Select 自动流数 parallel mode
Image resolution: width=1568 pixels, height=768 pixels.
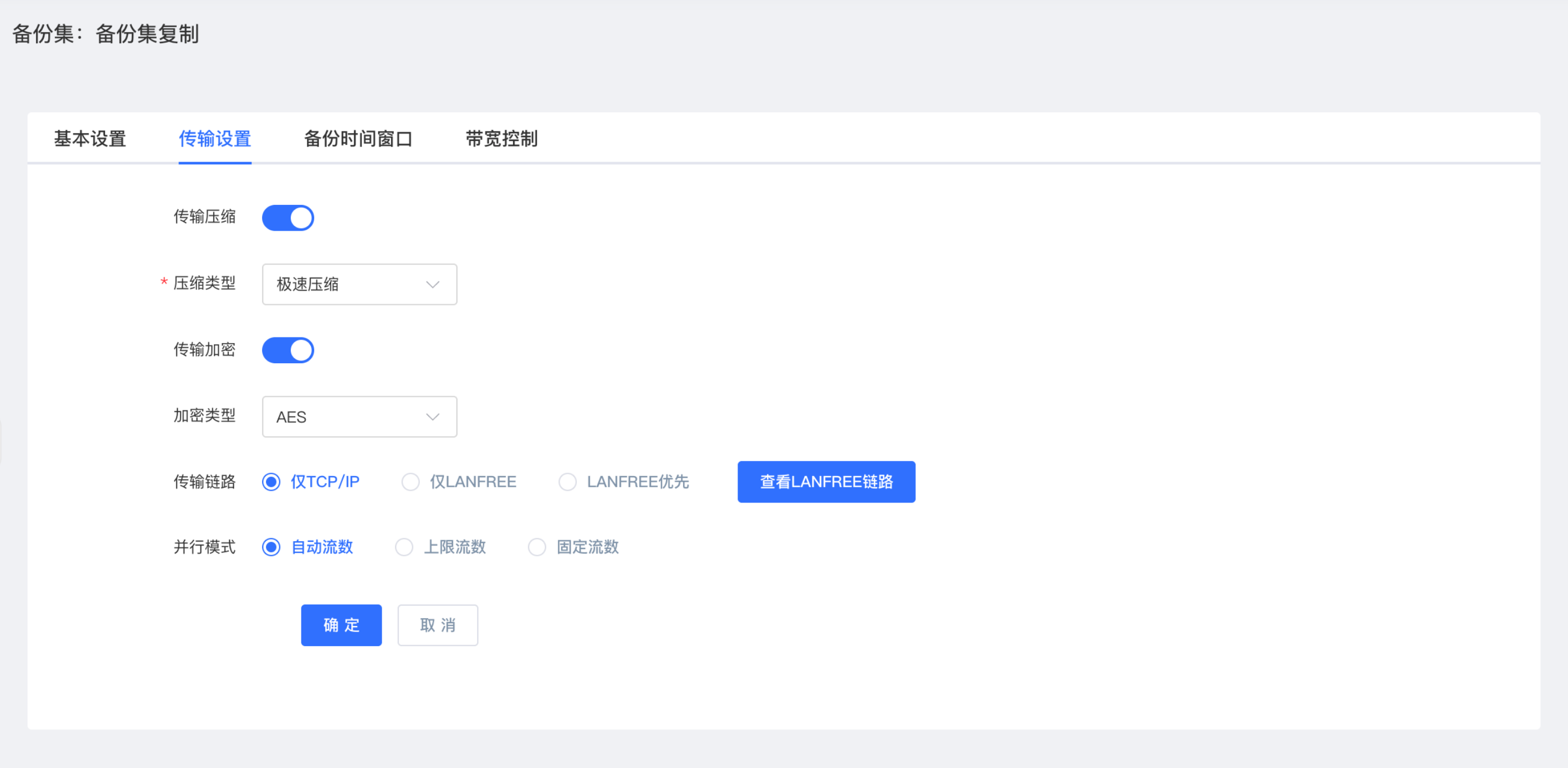click(272, 547)
